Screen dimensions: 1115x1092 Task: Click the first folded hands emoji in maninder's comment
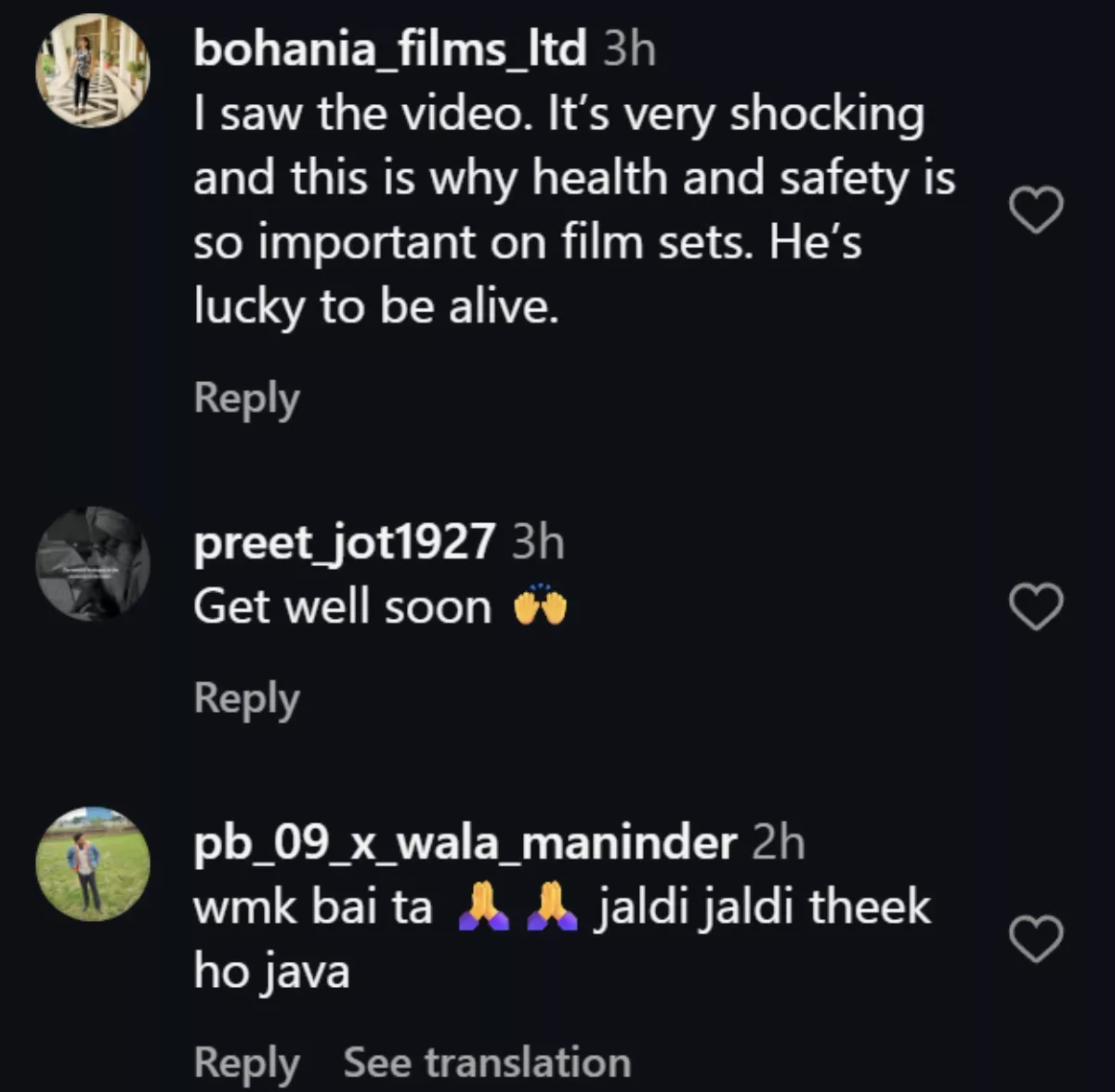(484, 906)
